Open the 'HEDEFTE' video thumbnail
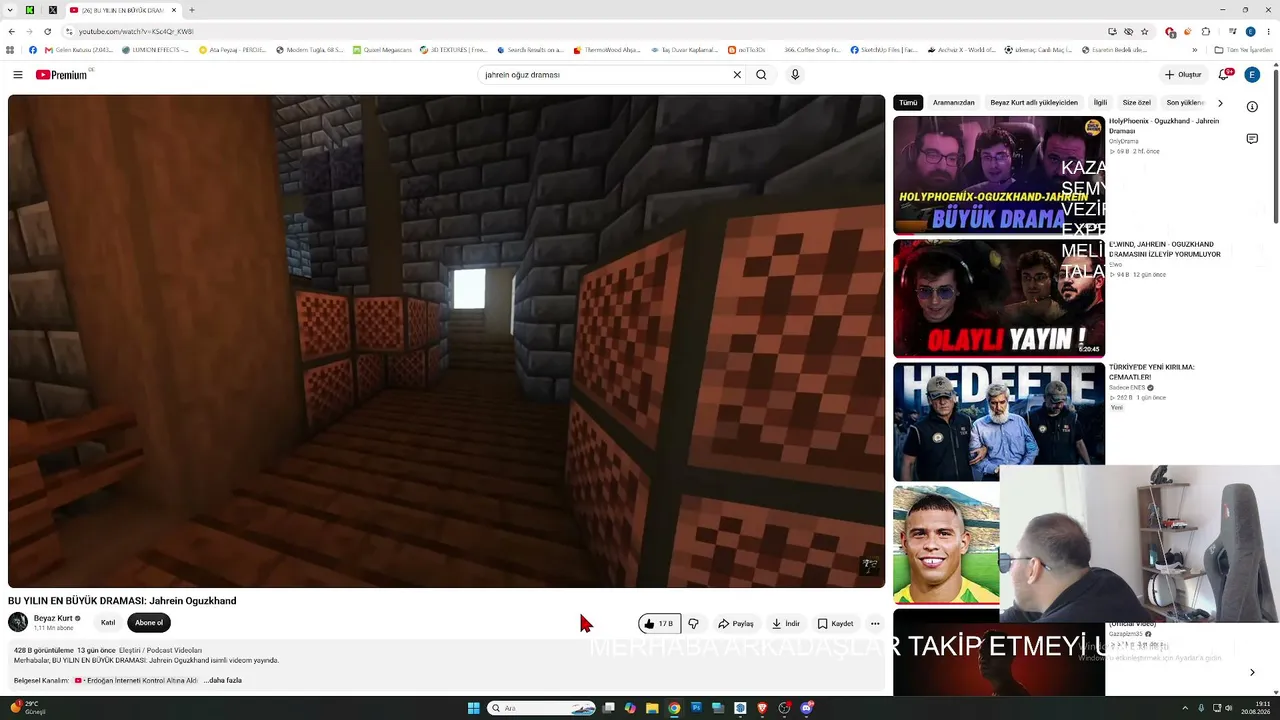This screenshot has height=720, width=1280. [999, 421]
